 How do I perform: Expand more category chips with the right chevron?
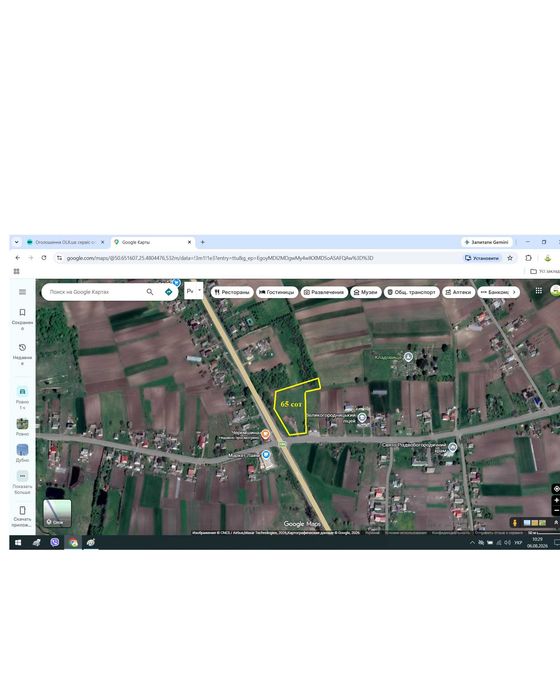click(x=514, y=292)
